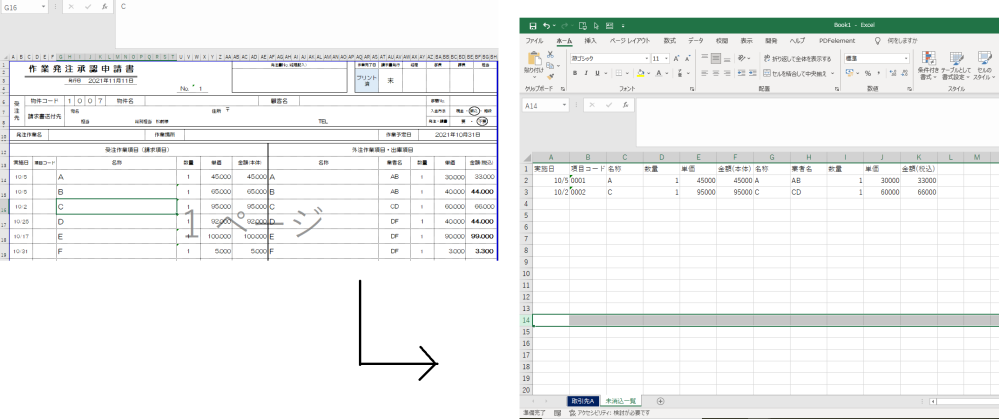Click the Book1 formula bar input

click(817, 122)
